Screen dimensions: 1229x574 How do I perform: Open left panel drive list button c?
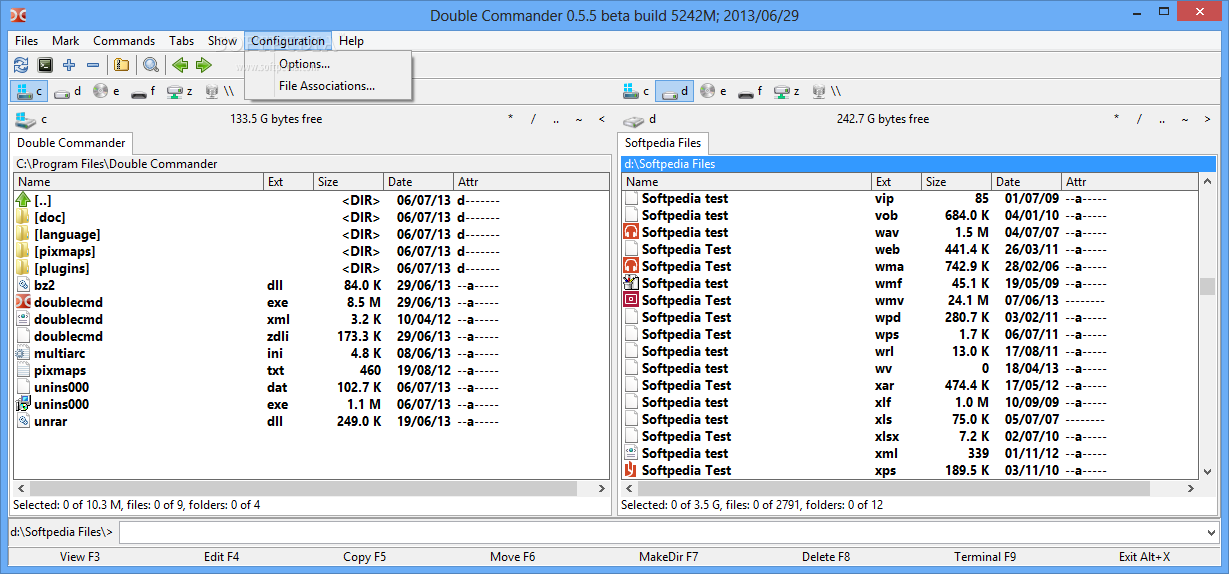click(31, 119)
